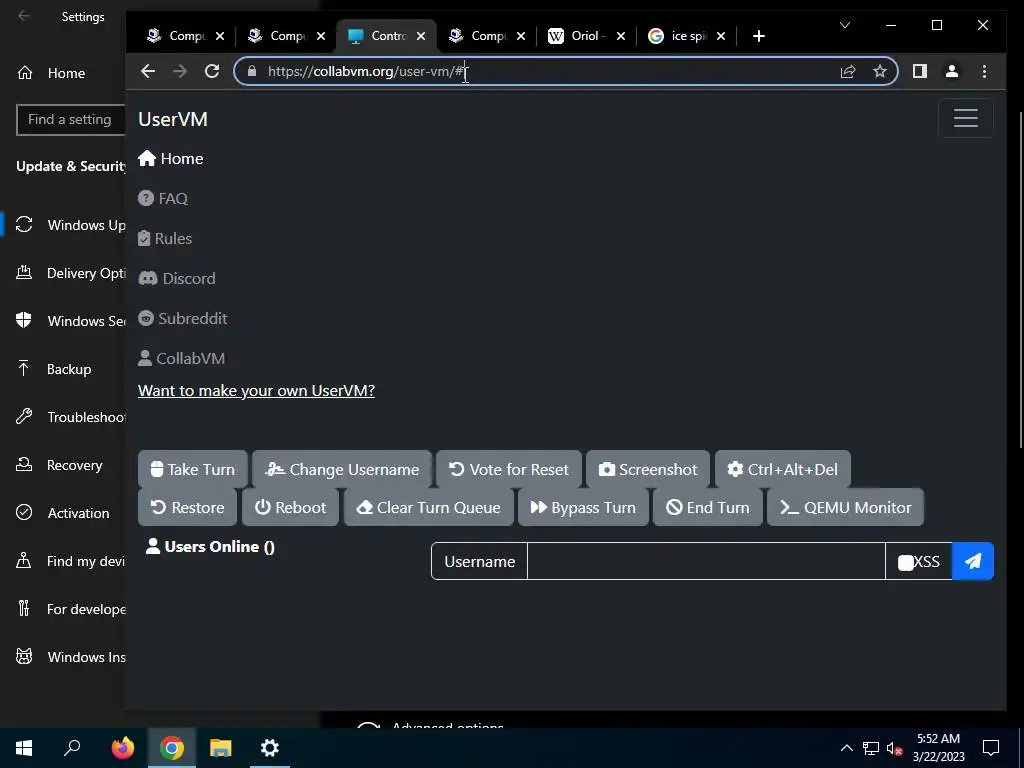Clear Turn Queue
The height and width of the screenshot is (768, 1024).
[x=428, y=507]
